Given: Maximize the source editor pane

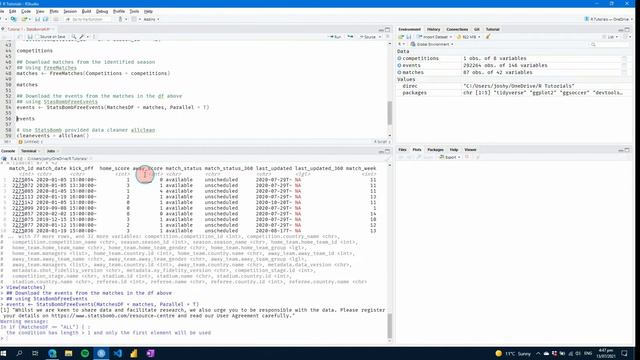Looking at the screenshot, I should click(387, 29).
